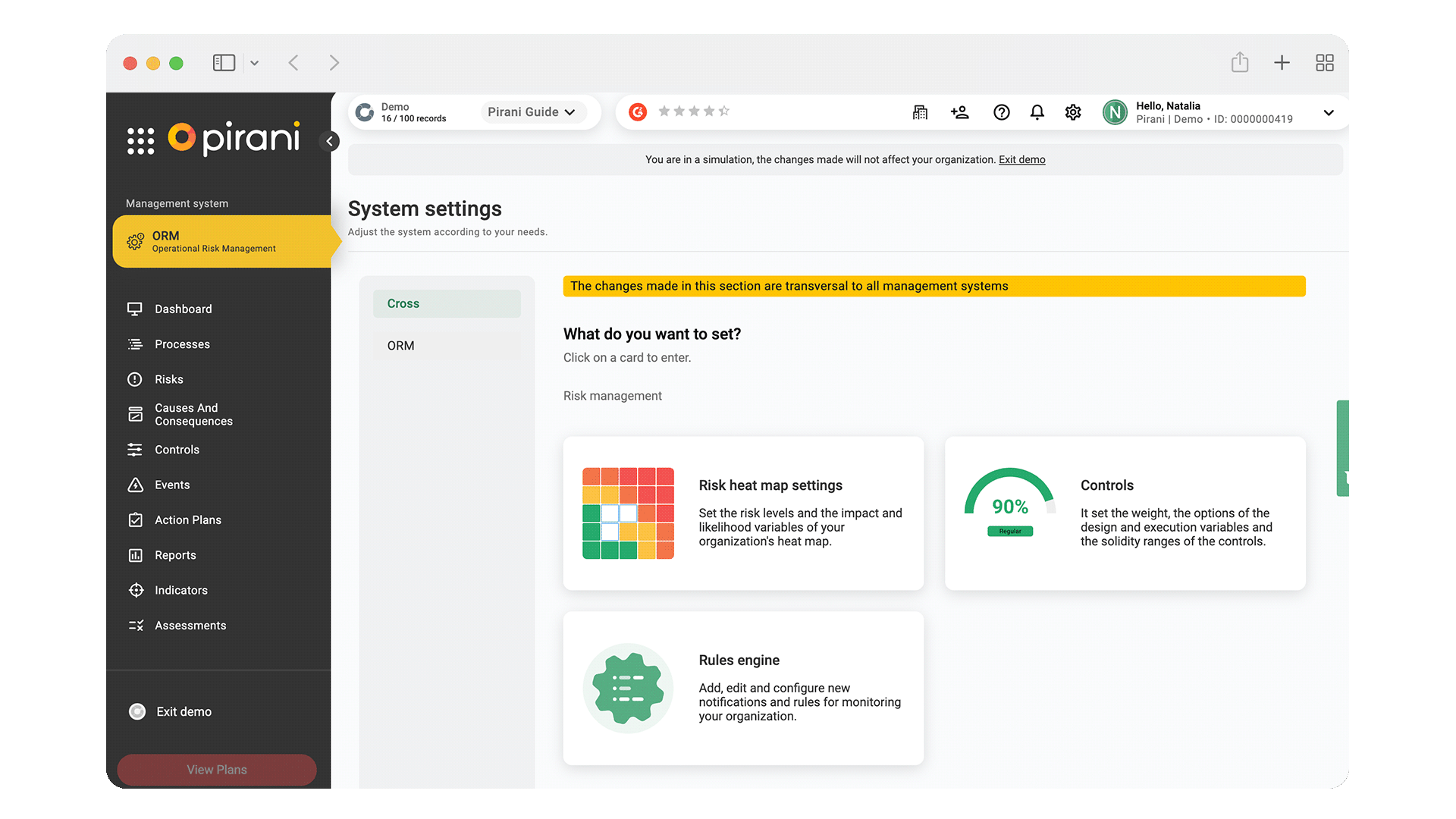Expand the Natalia user account menu
Viewport: 1456px width, 819px height.
pyautogui.click(x=1328, y=112)
